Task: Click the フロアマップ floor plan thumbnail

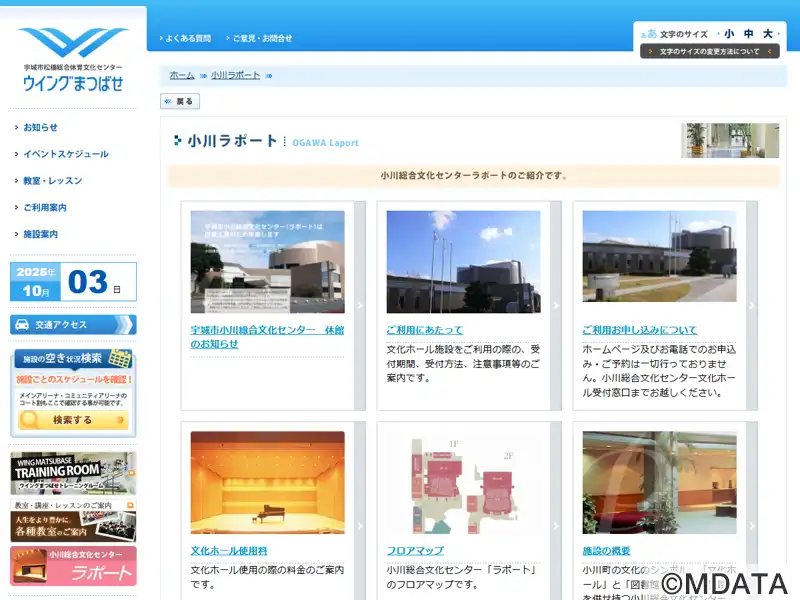Action: (463, 484)
